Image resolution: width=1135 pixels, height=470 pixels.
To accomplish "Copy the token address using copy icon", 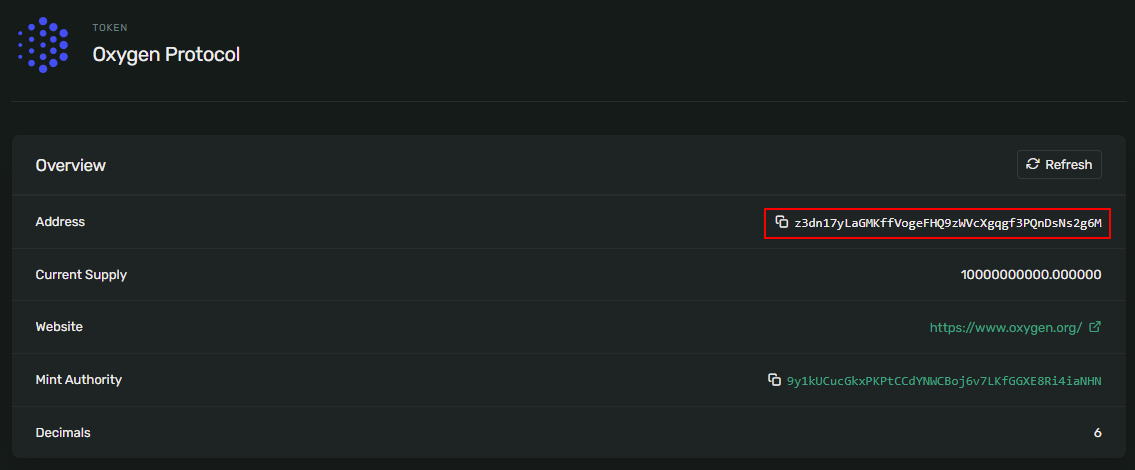I will tap(782, 222).
